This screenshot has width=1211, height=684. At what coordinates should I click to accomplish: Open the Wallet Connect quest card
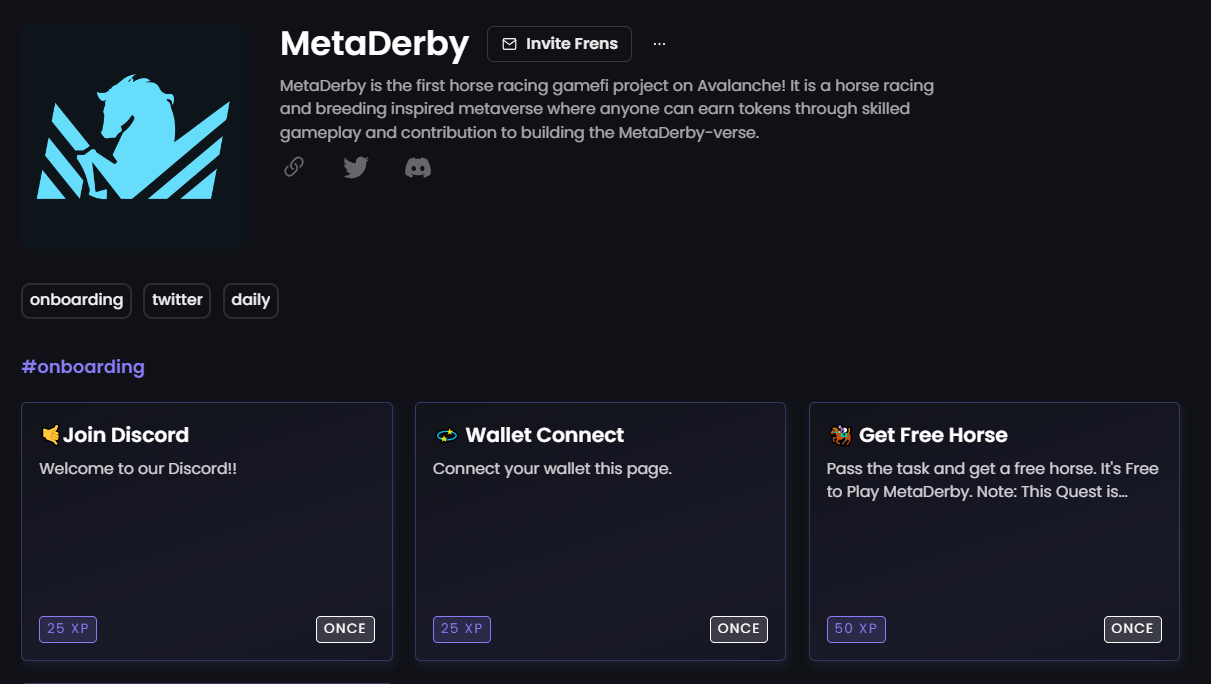click(x=600, y=531)
